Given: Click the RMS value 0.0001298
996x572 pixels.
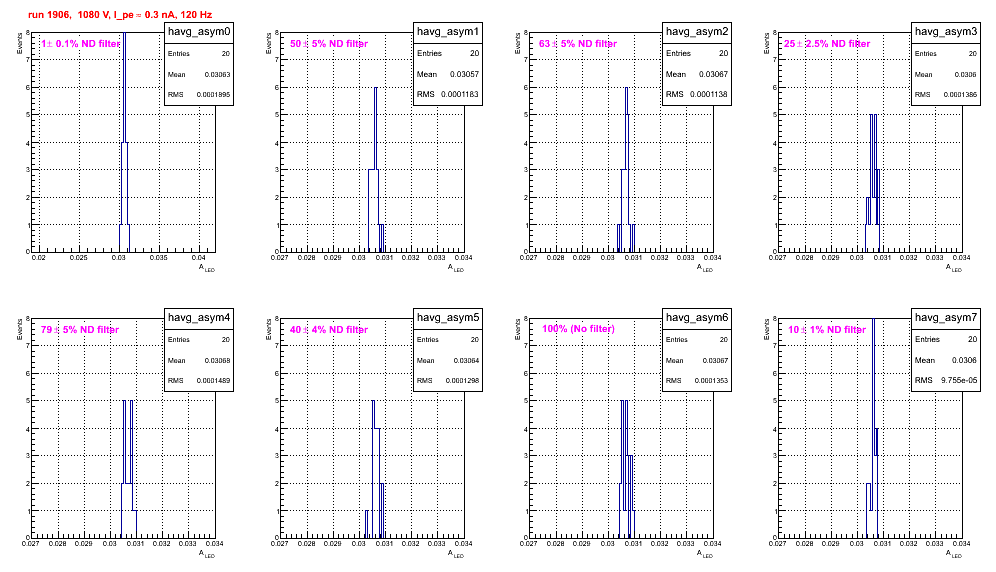Looking at the screenshot, I should [x=462, y=381].
